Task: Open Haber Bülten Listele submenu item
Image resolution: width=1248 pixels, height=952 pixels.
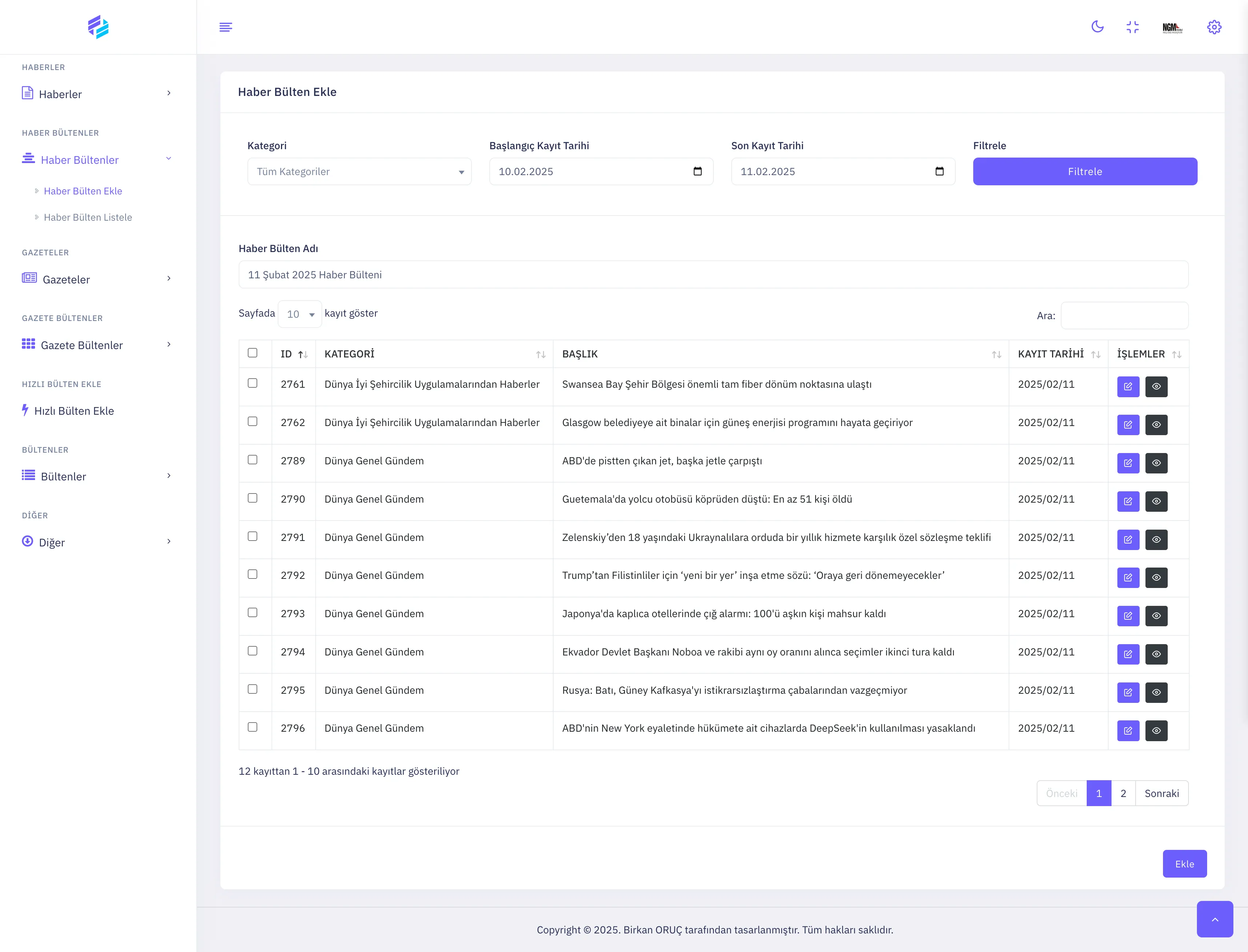Action: click(x=88, y=217)
